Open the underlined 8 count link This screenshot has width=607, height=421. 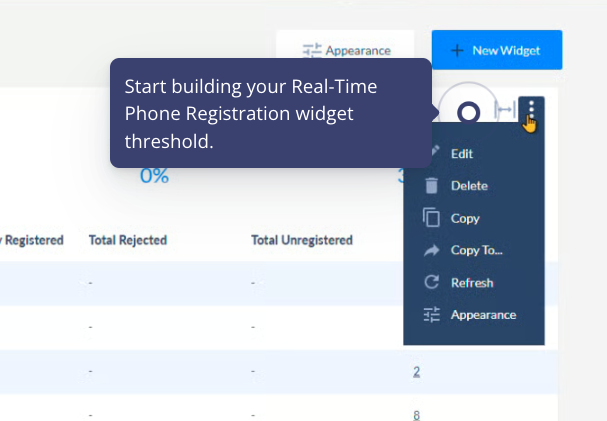tap(416, 414)
